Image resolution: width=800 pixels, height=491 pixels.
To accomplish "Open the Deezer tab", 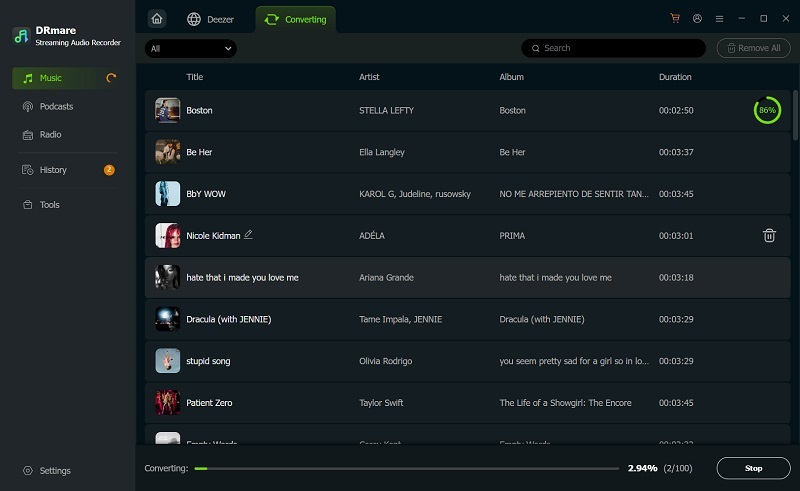I will (x=210, y=19).
